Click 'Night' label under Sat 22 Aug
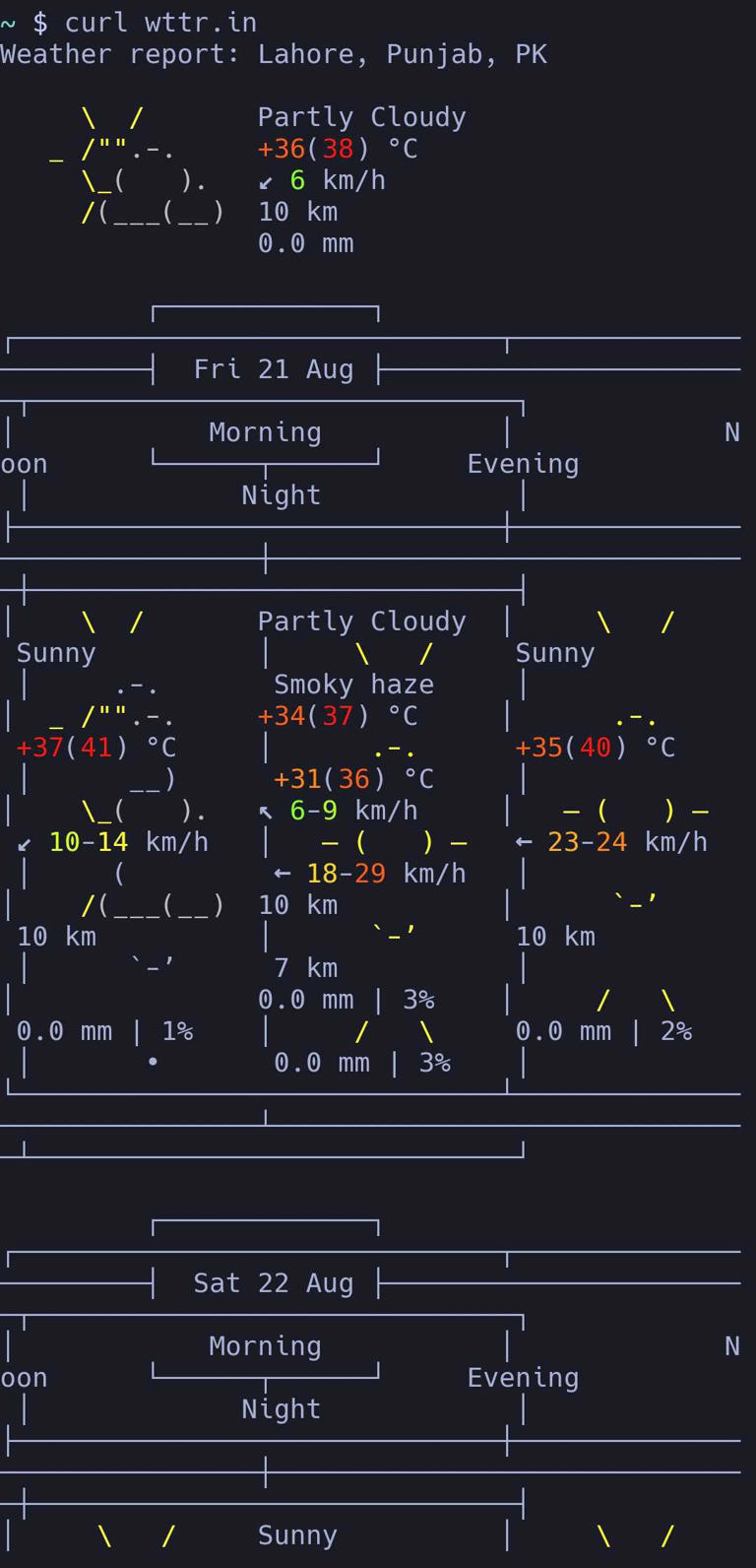This screenshot has width=756, height=1568. tap(282, 1409)
